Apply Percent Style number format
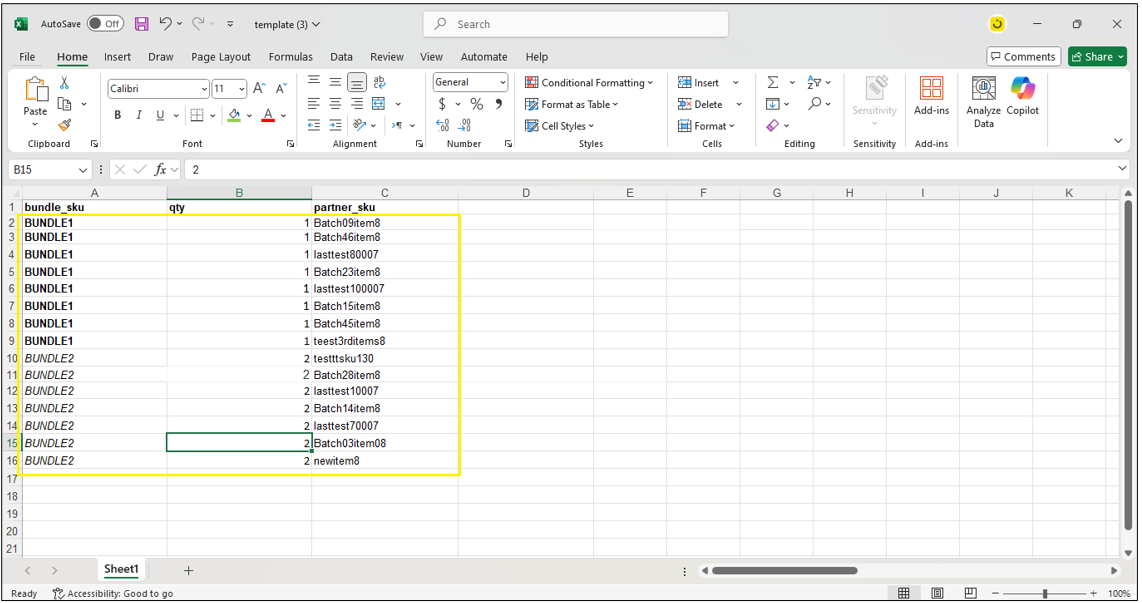 (x=477, y=104)
